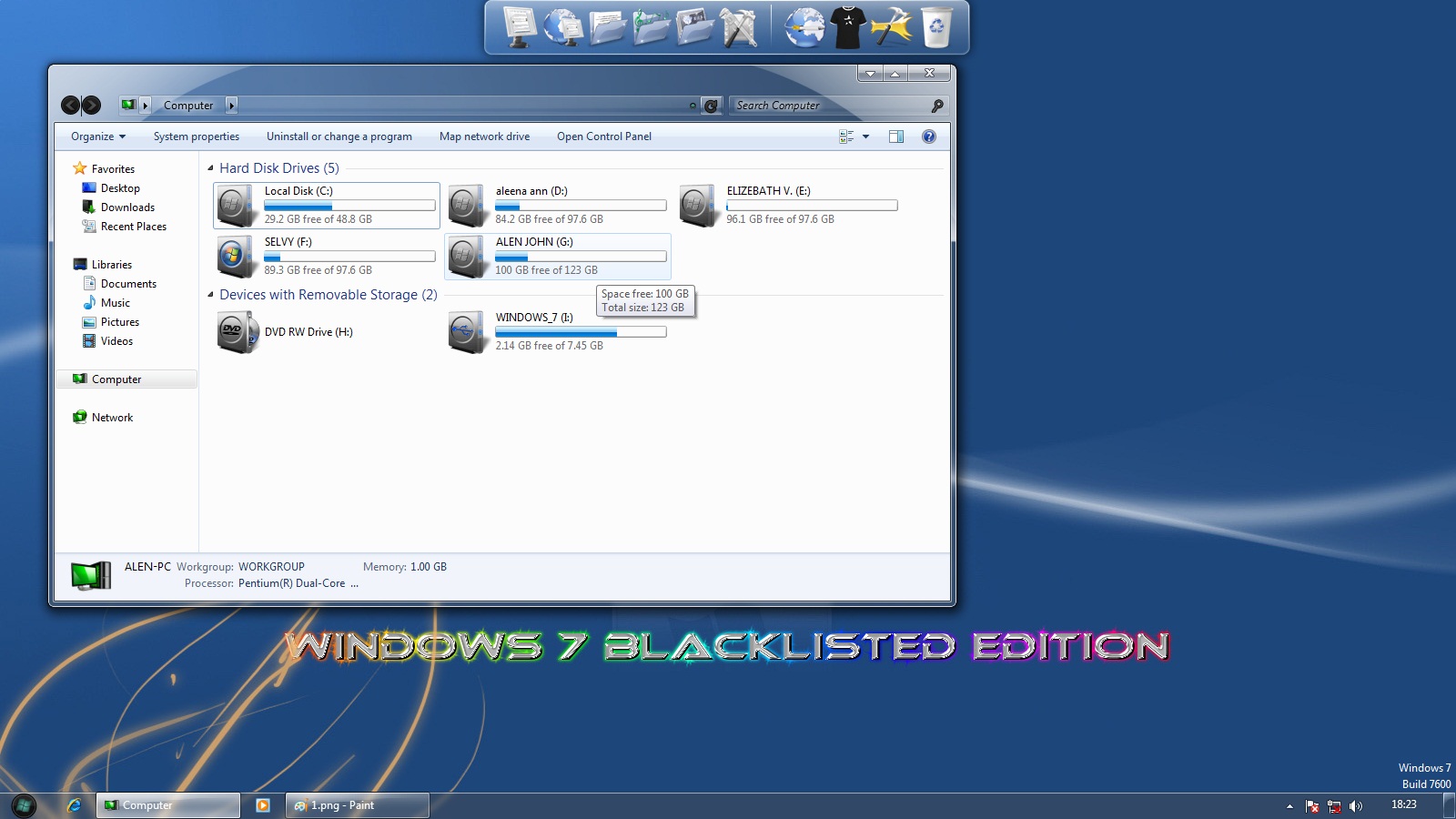
Task: Switch to 1.png - Paint taskbar button
Action: [358, 805]
